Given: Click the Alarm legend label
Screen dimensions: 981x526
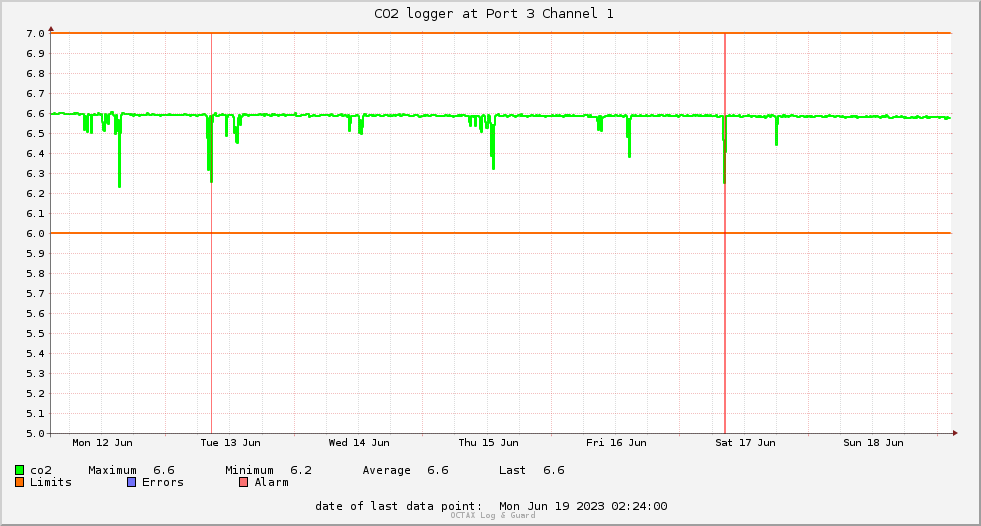Looking at the screenshot, I should 272,482.
